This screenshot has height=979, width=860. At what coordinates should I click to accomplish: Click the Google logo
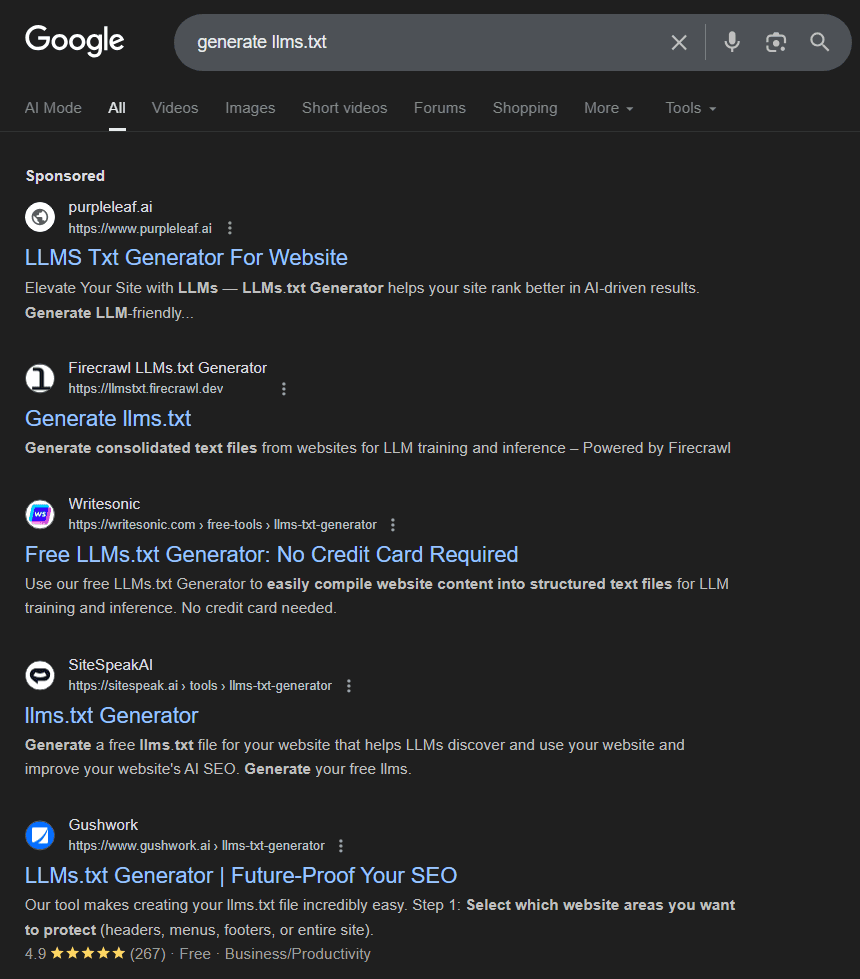pyautogui.click(x=75, y=41)
